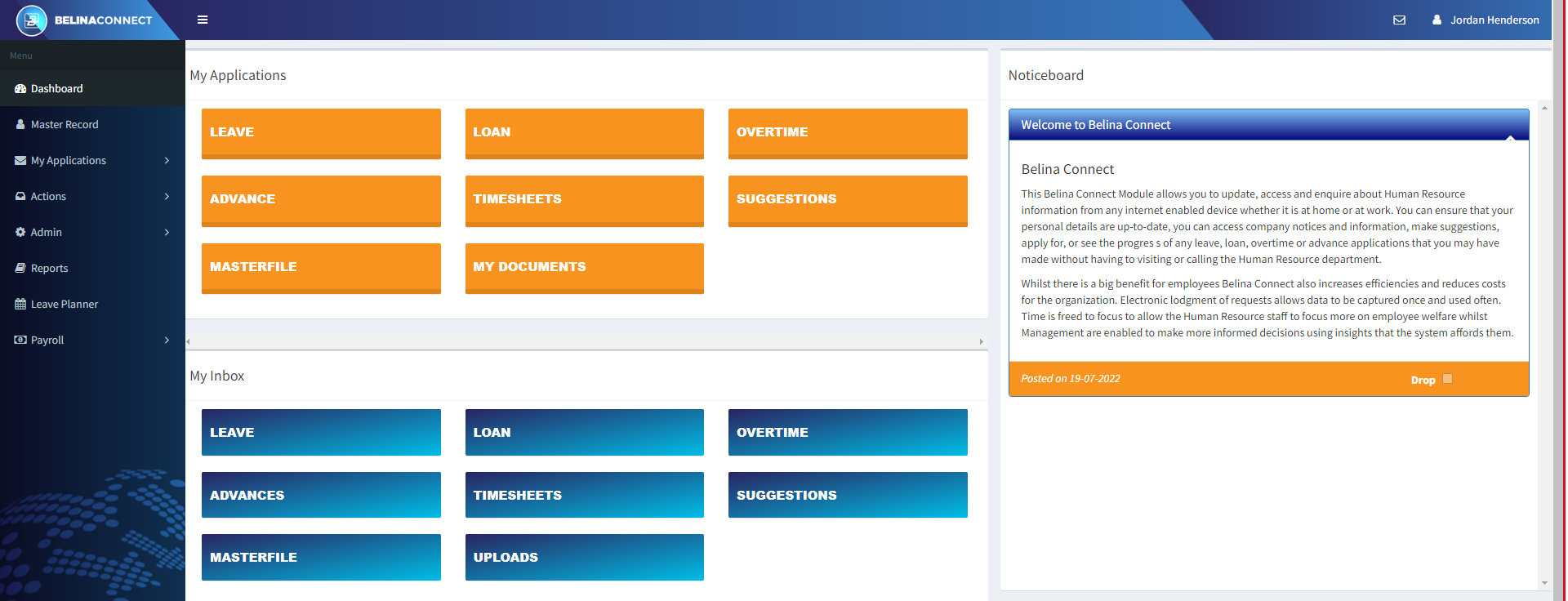Expand the My Applications sidebar chevron
This screenshot has width=1568, height=601.
coord(167,160)
